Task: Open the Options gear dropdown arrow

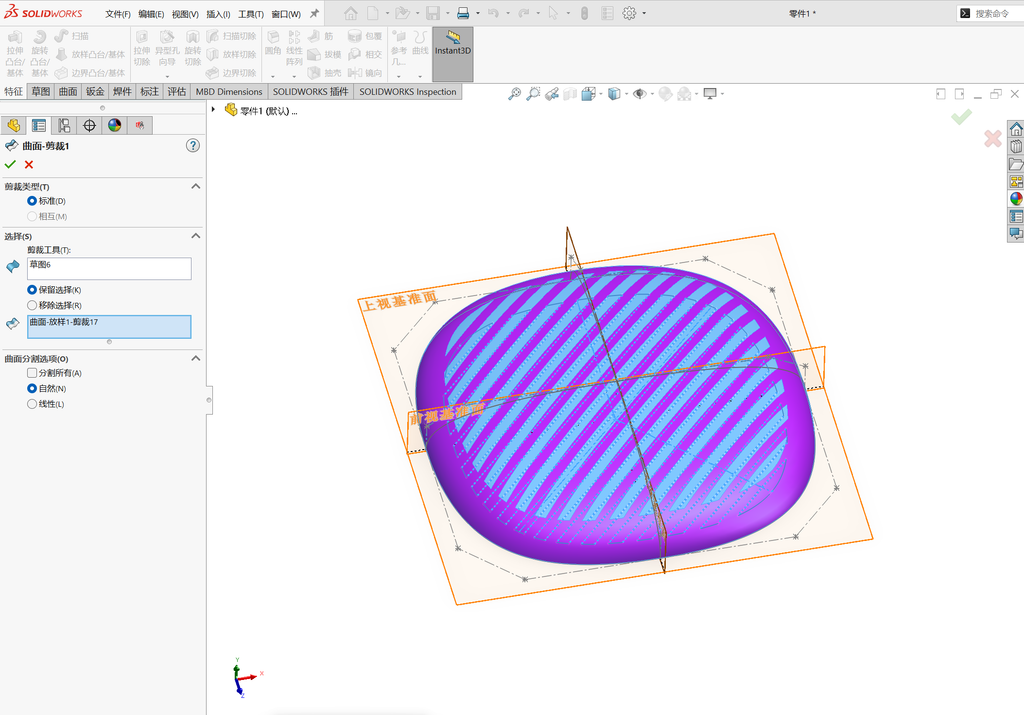Action: pyautogui.click(x=644, y=13)
